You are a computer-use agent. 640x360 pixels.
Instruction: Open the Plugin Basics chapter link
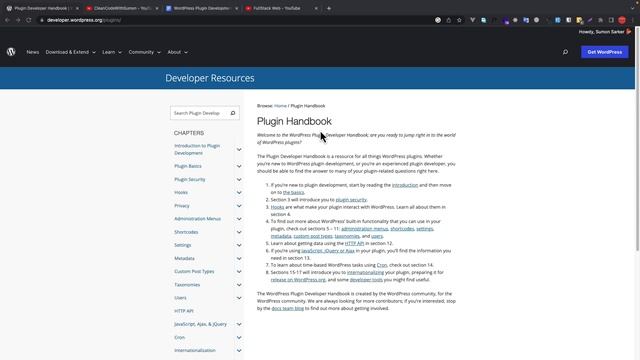pos(188,166)
